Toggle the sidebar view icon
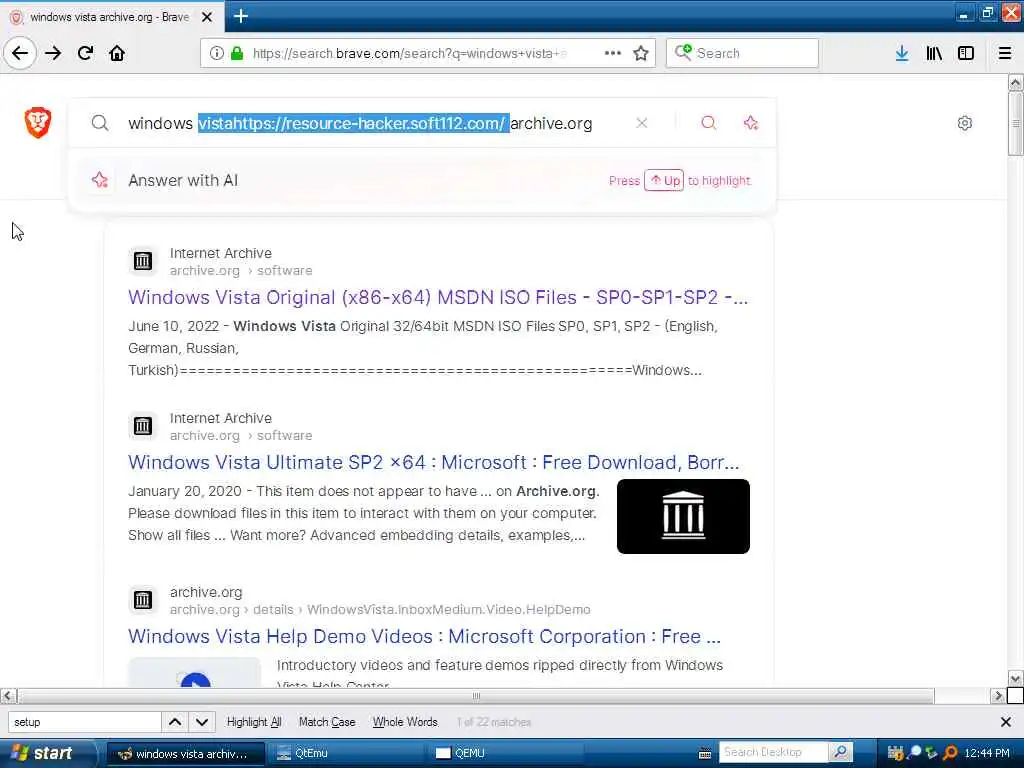This screenshot has height=768, width=1024. pyautogui.click(x=966, y=53)
